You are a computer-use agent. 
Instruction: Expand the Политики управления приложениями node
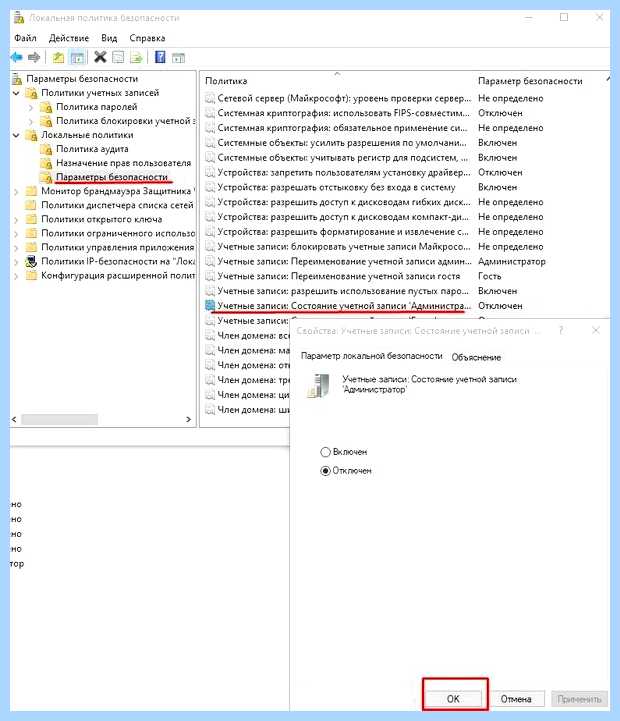pyautogui.click(x=17, y=248)
